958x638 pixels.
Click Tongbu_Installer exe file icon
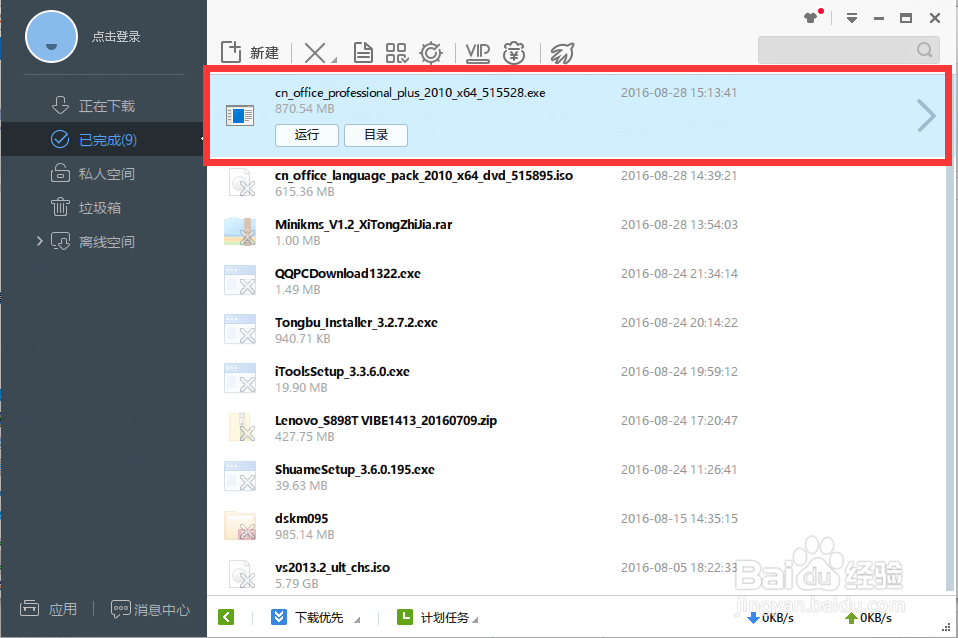click(240, 329)
